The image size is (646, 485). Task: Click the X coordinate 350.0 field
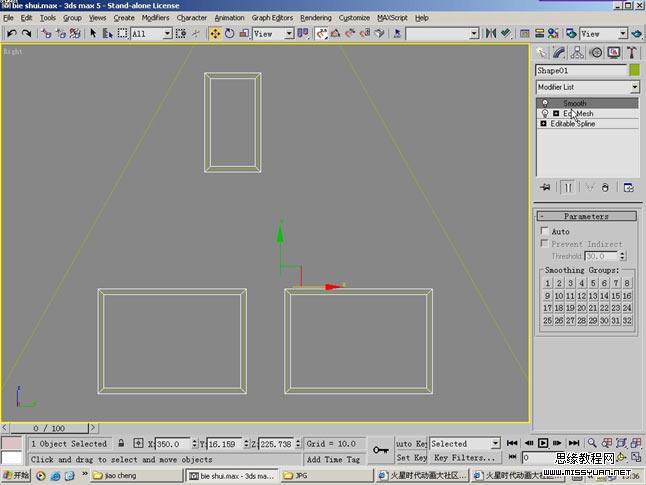point(172,444)
